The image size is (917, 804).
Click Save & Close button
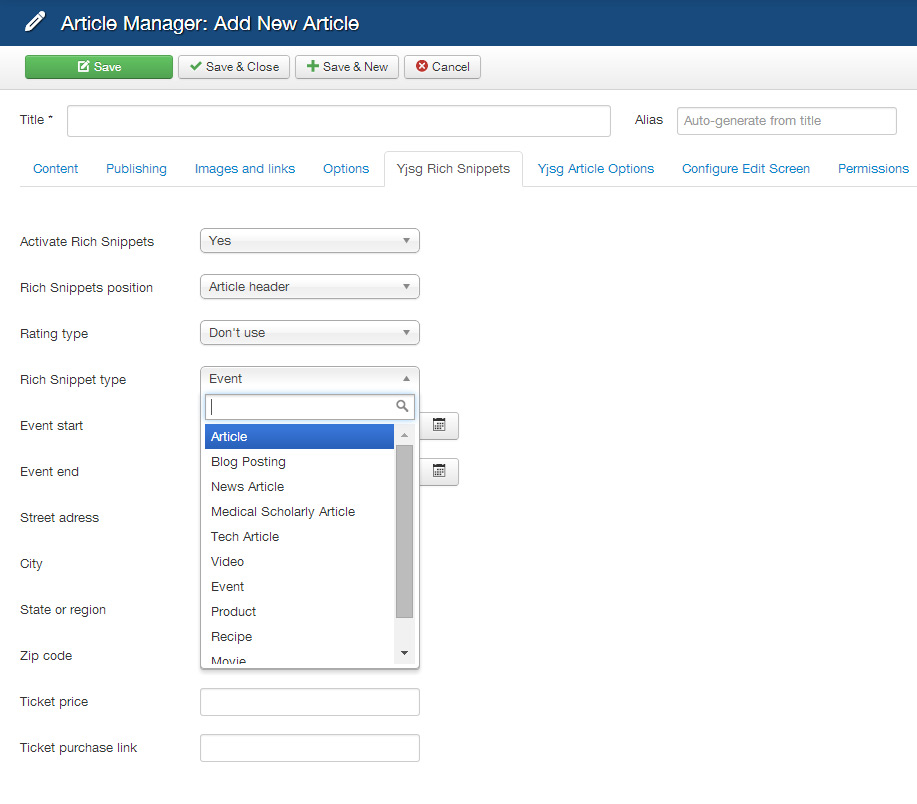pyautogui.click(x=234, y=67)
